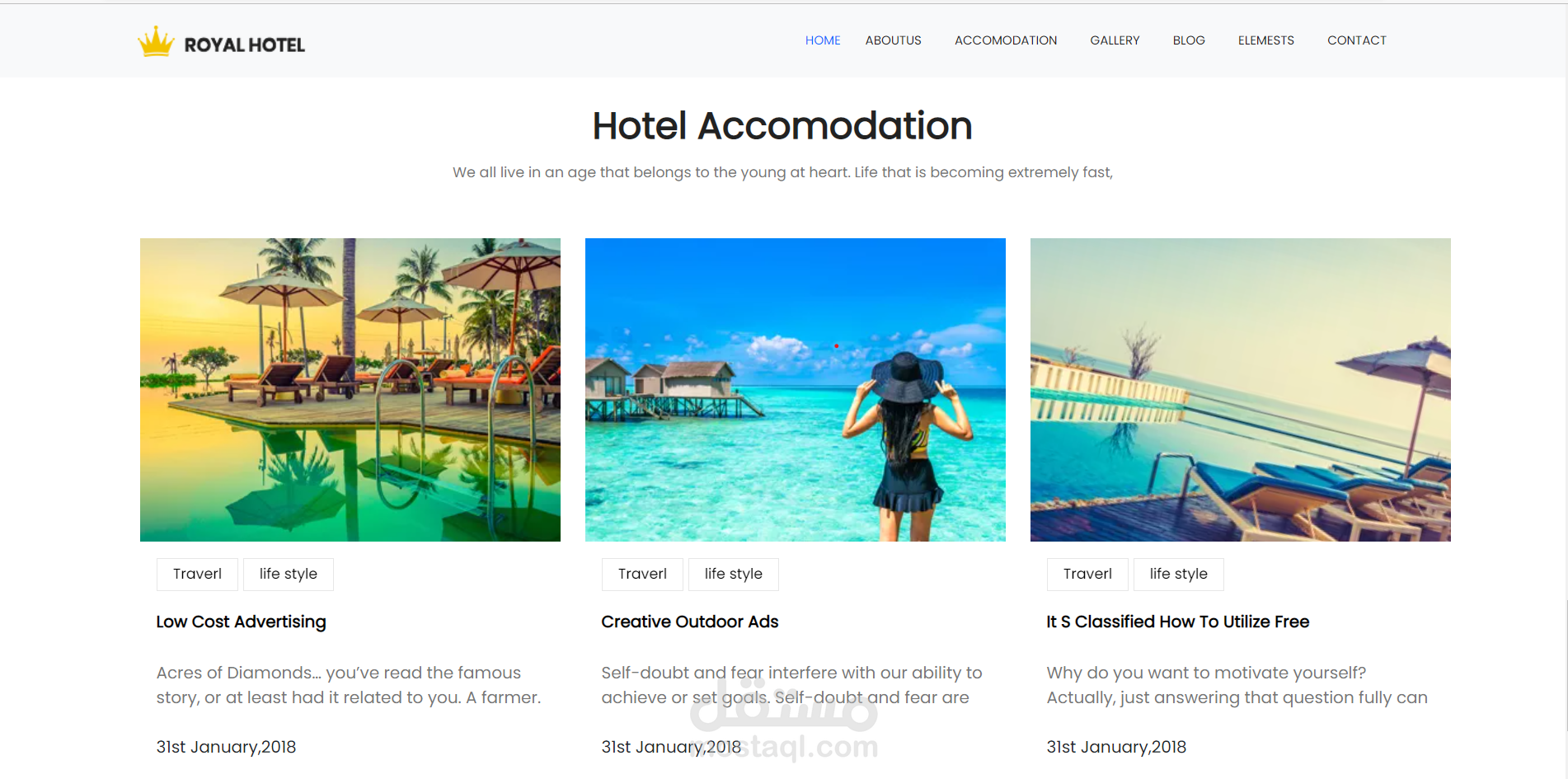The height and width of the screenshot is (779, 1568).
Task: Click the golden crown logo icon
Action: pyautogui.click(x=156, y=42)
